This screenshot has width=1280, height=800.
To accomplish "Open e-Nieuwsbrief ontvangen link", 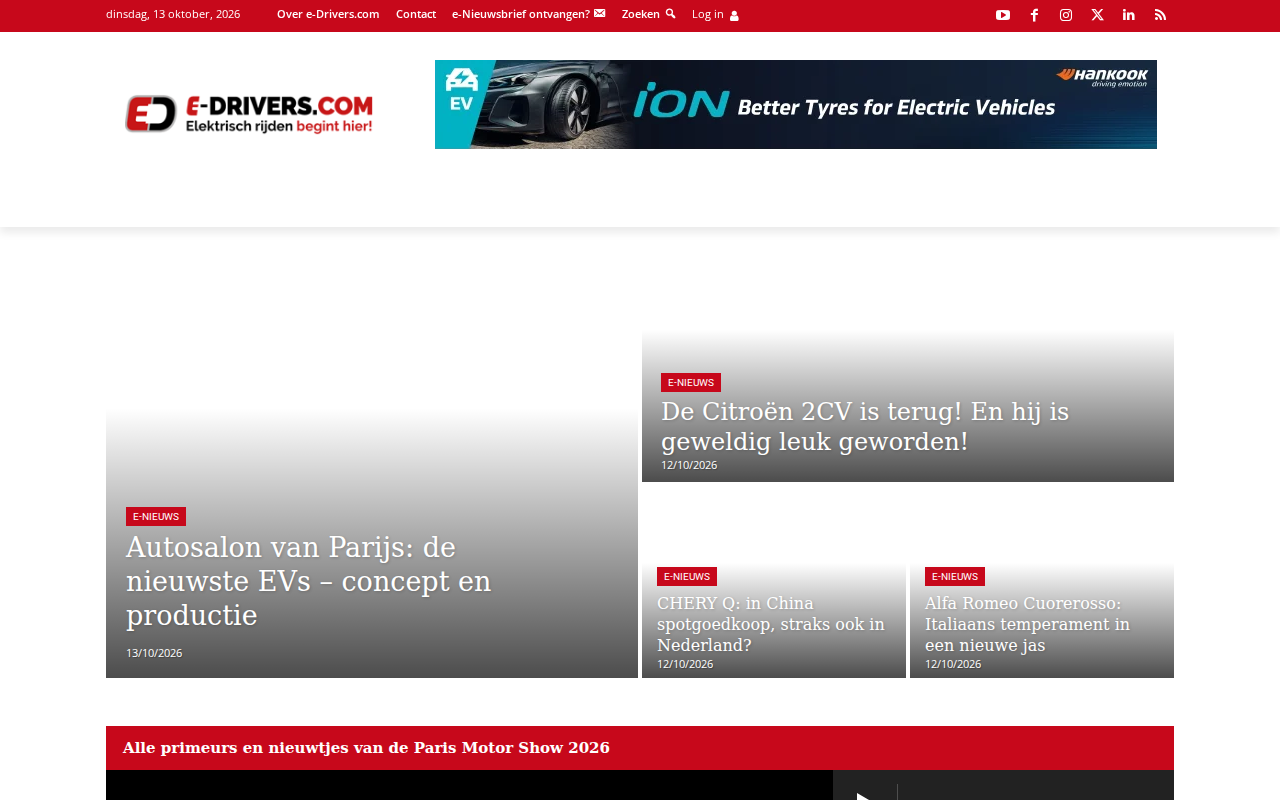I will point(528,14).
